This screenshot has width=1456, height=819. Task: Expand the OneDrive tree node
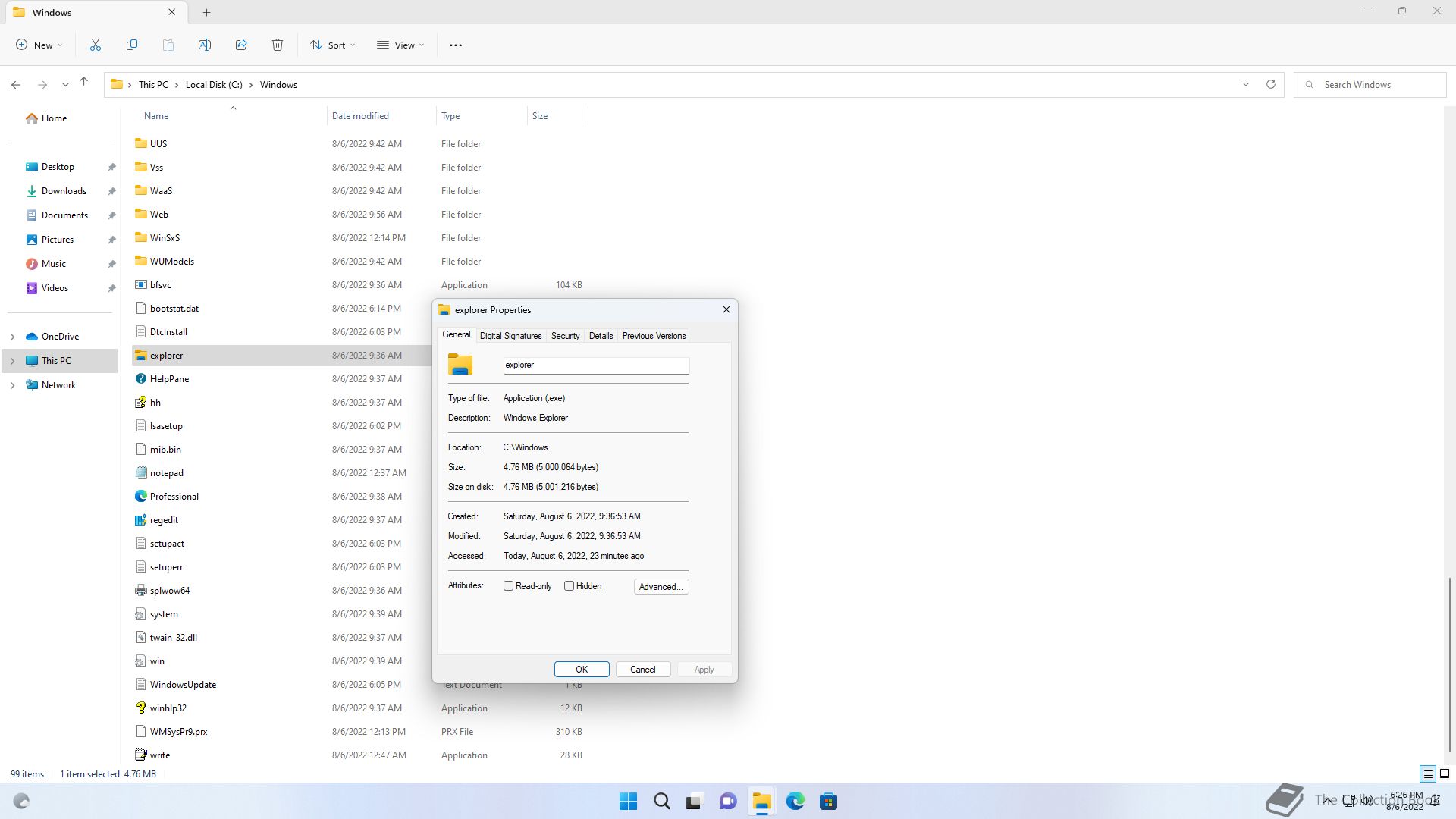click(12, 337)
